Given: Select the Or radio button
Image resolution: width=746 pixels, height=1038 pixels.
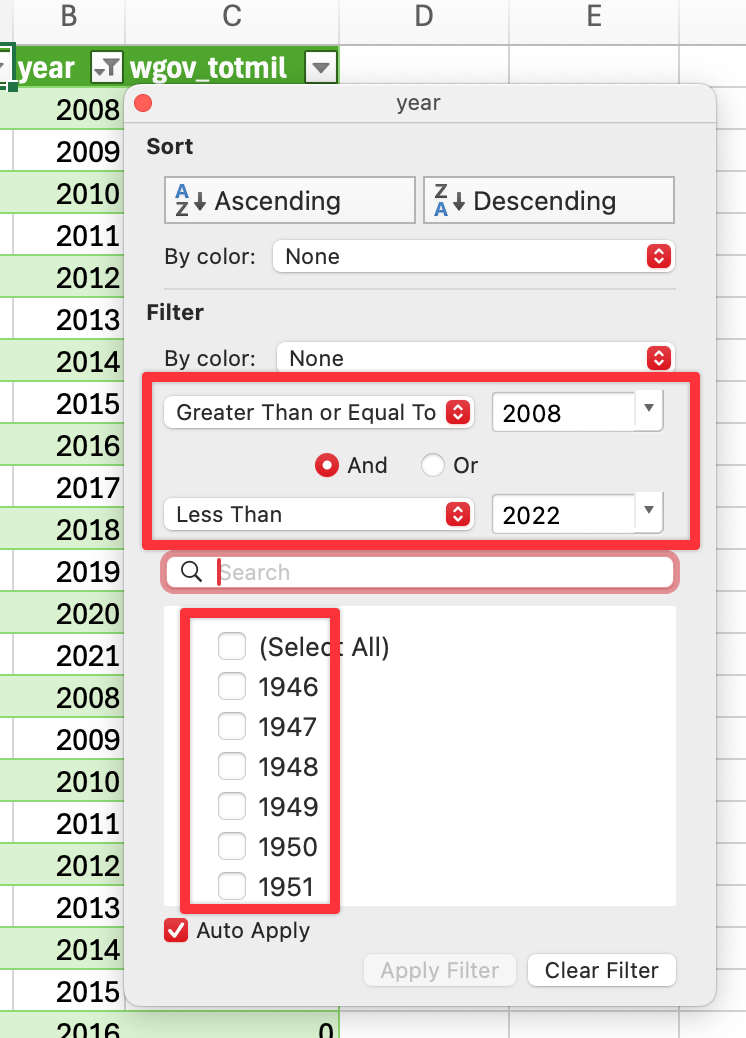Looking at the screenshot, I should click(x=432, y=465).
